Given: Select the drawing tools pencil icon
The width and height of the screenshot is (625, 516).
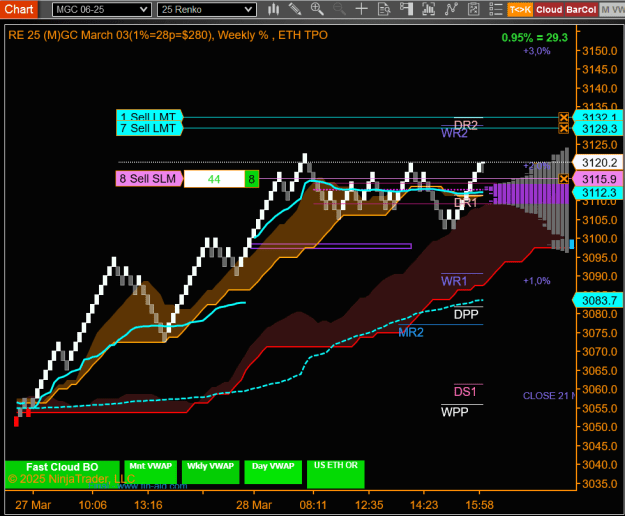Looking at the screenshot, I should [295, 9].
